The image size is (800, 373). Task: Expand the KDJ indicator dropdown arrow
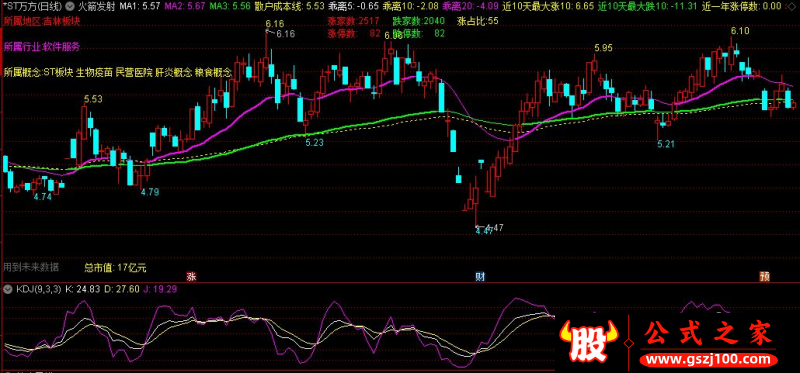[x=7, y=289]
